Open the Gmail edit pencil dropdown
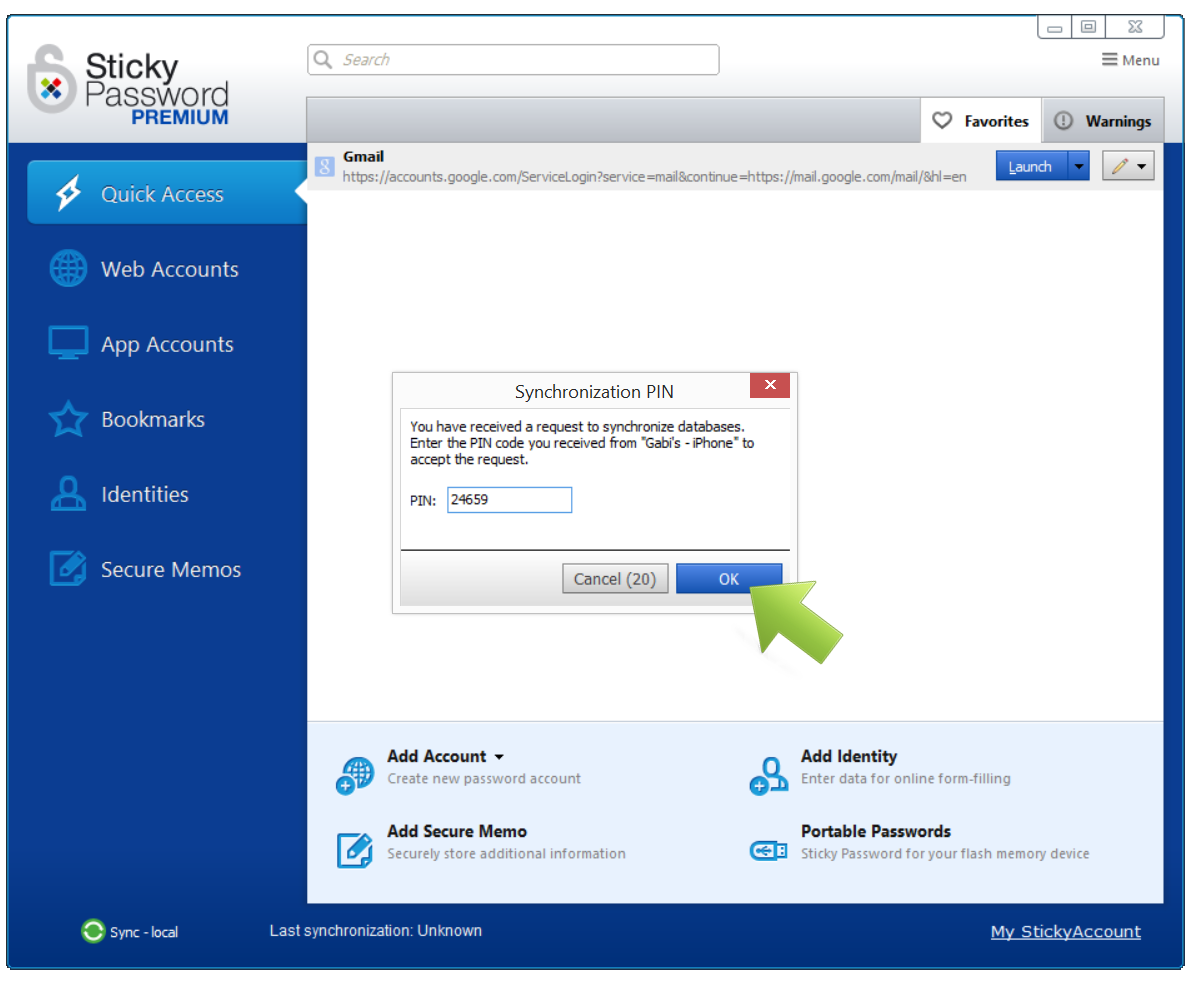1203x987 pixels. [1129, 166]
